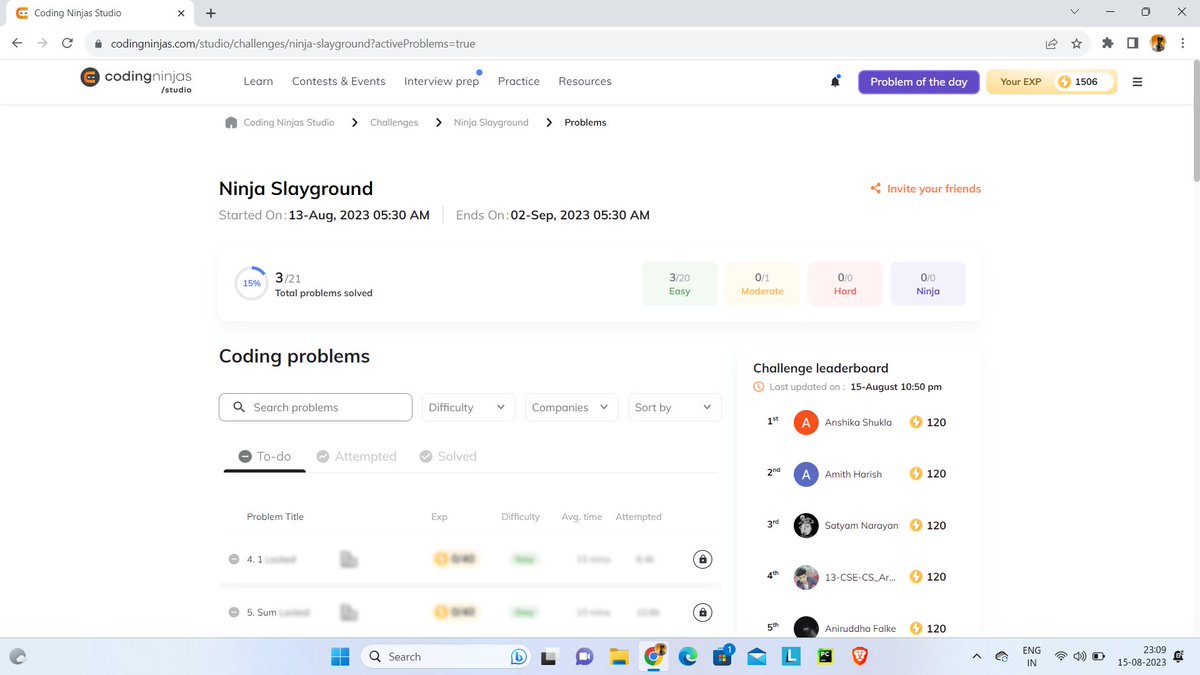Screen dimensions: 1200x675
Task: Open a new browser tab
Action: click(210, 13)
